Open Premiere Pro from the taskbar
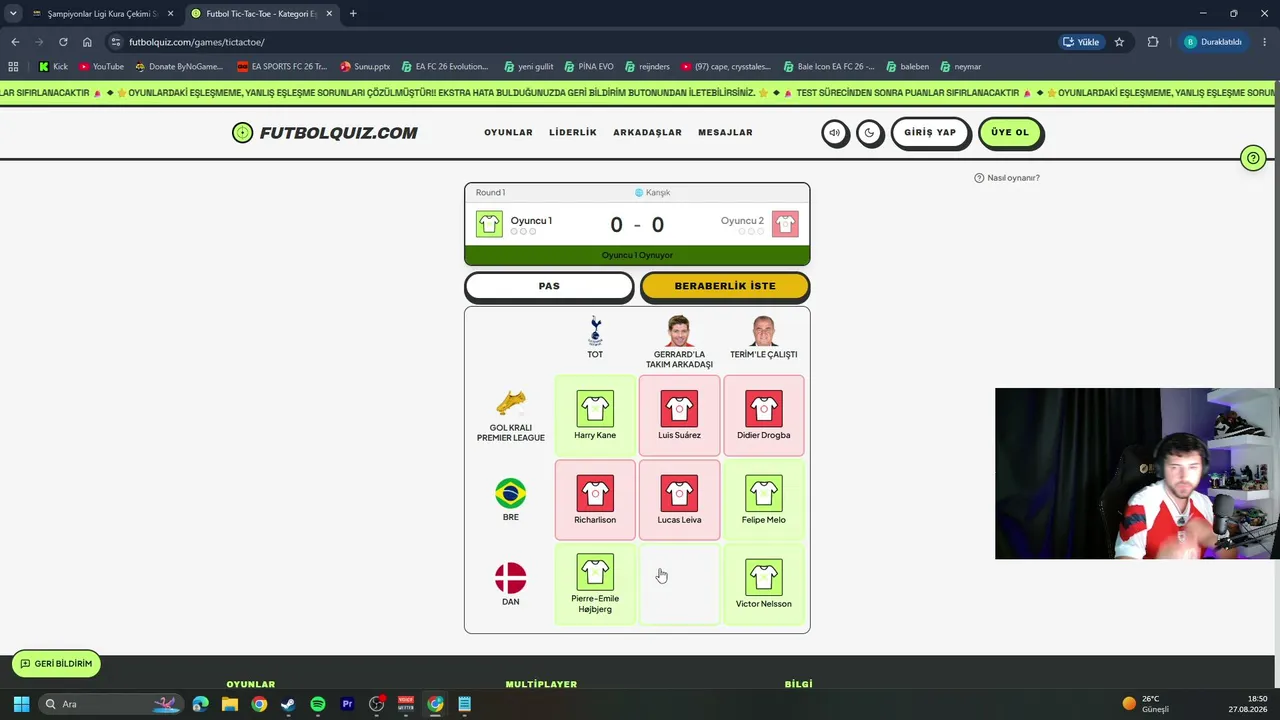1280x720 pixels. click(x=347, y=704)
